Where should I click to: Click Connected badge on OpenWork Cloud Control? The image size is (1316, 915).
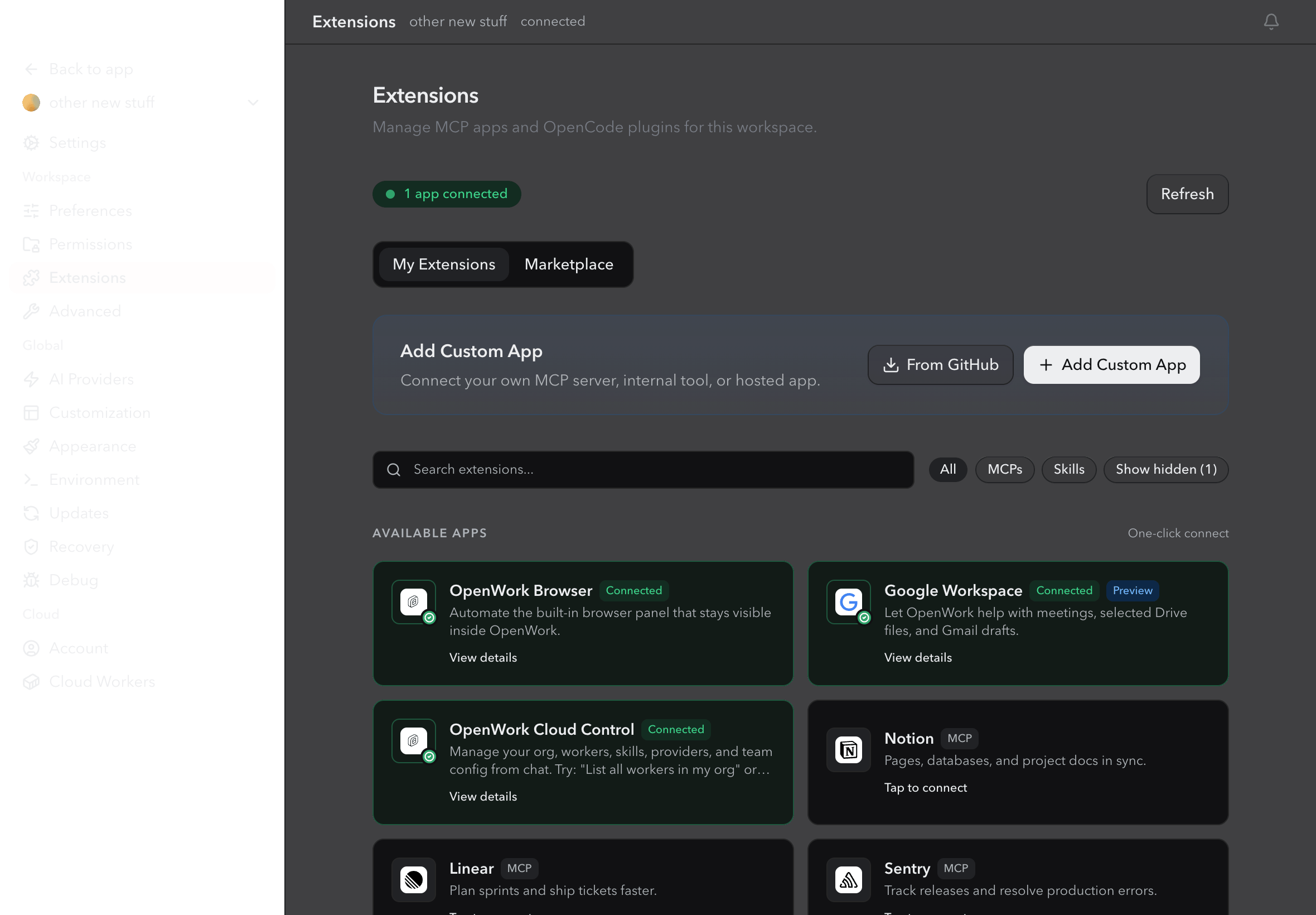coord(675,729)
